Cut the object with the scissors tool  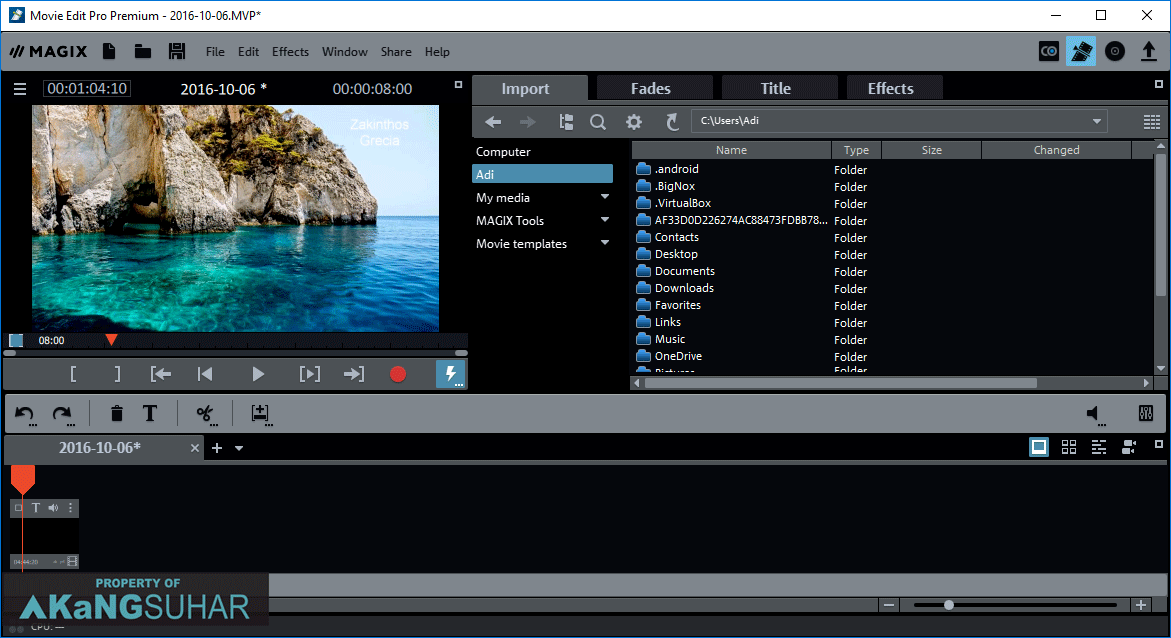[205, 414]
